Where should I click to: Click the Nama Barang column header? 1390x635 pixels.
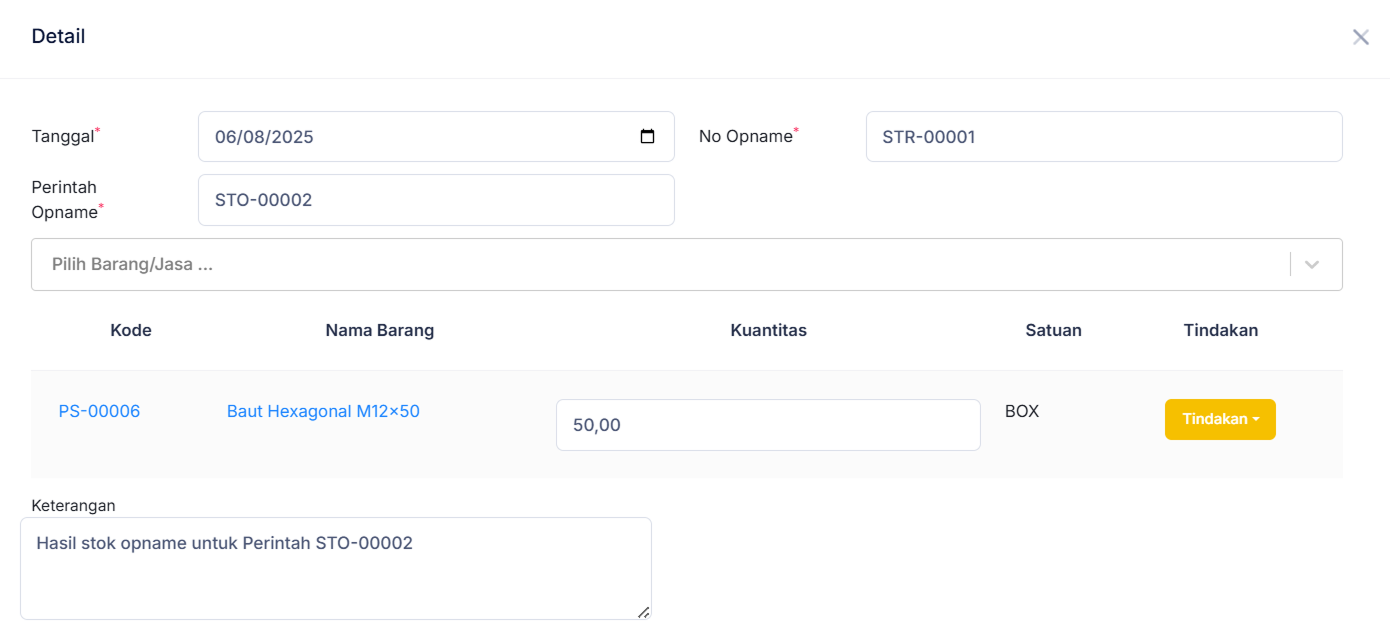pos(380,330)
